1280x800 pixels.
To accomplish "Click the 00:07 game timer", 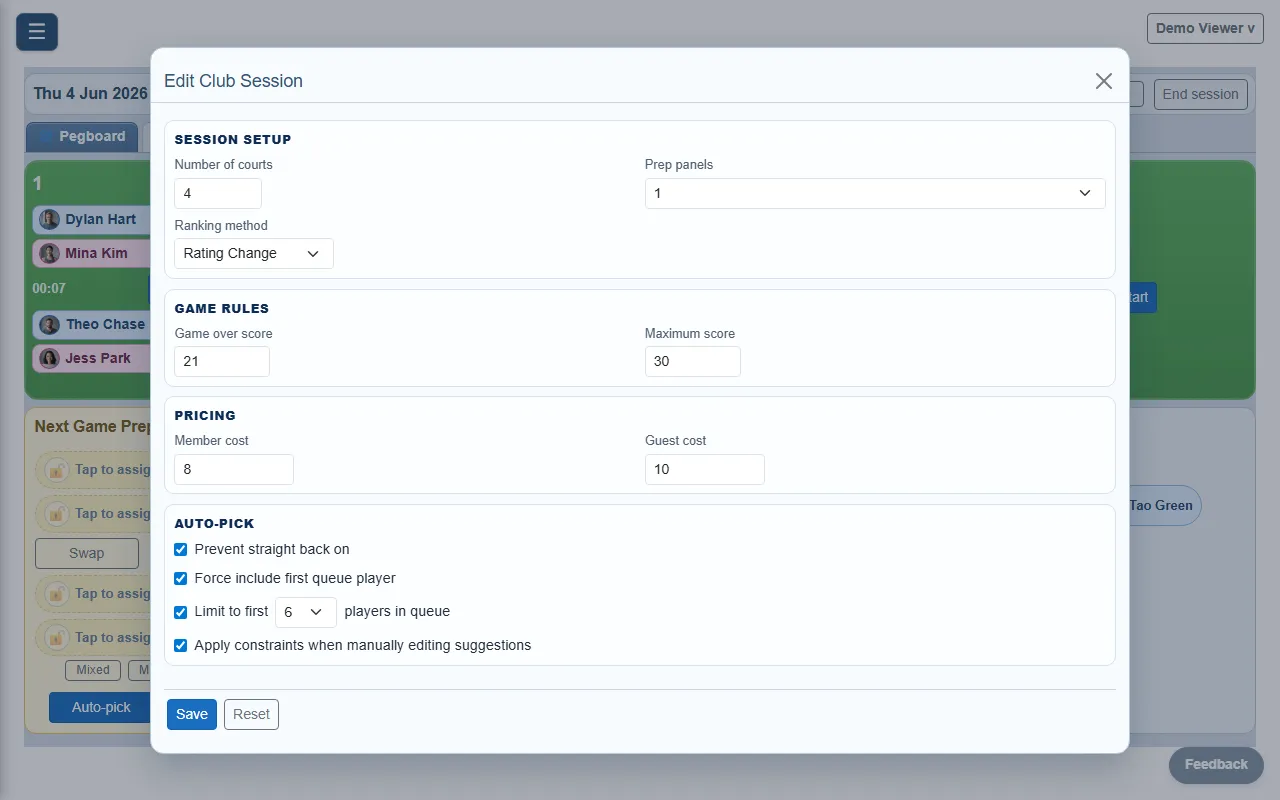I will pos(49,288).
